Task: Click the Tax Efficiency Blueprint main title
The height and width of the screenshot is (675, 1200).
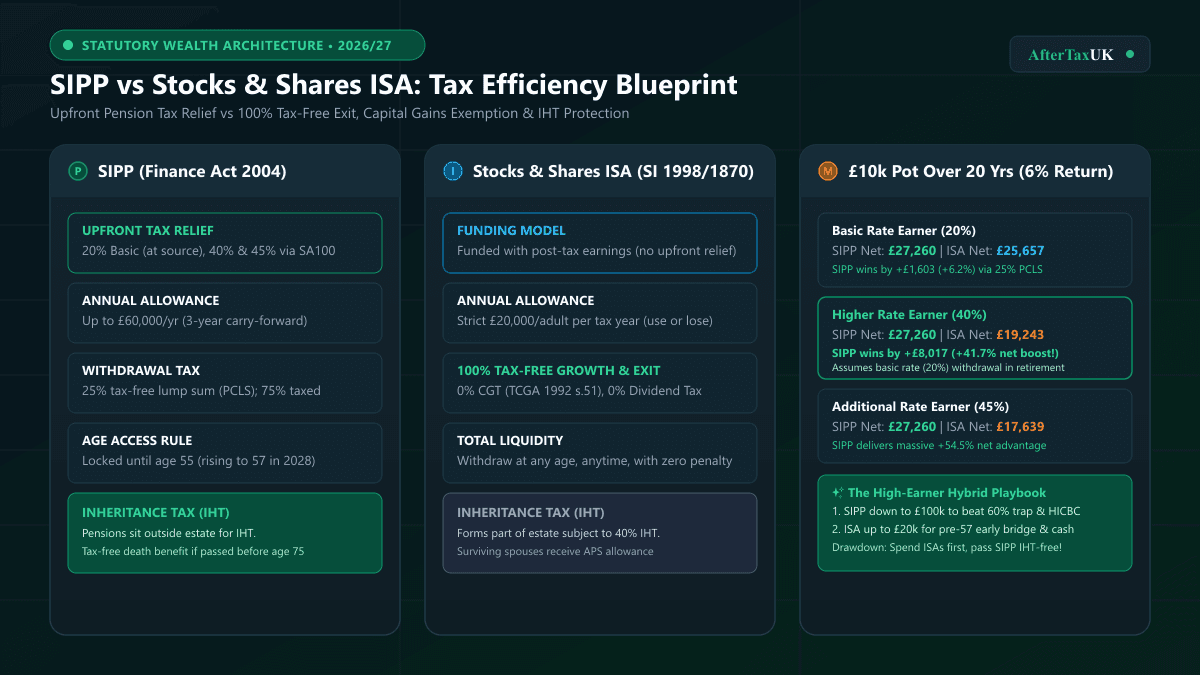Action: click(394, 84)
